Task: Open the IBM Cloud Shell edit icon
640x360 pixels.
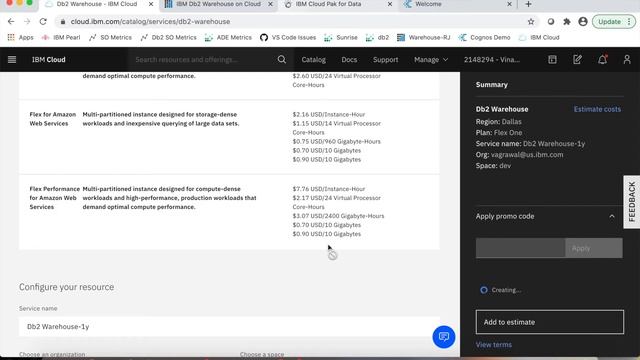Action: point(577,60)
